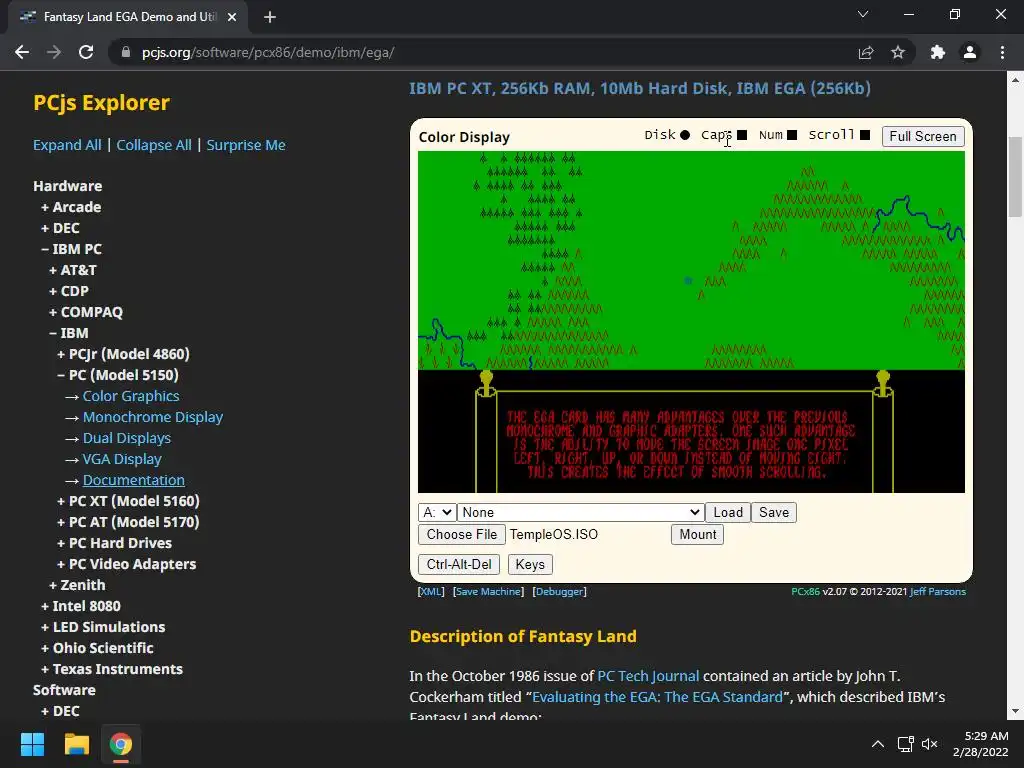Expand the COMPAQ tree node
This screenshot has width=1024, height=768.
pyautogui.click(x=86, y=312)
